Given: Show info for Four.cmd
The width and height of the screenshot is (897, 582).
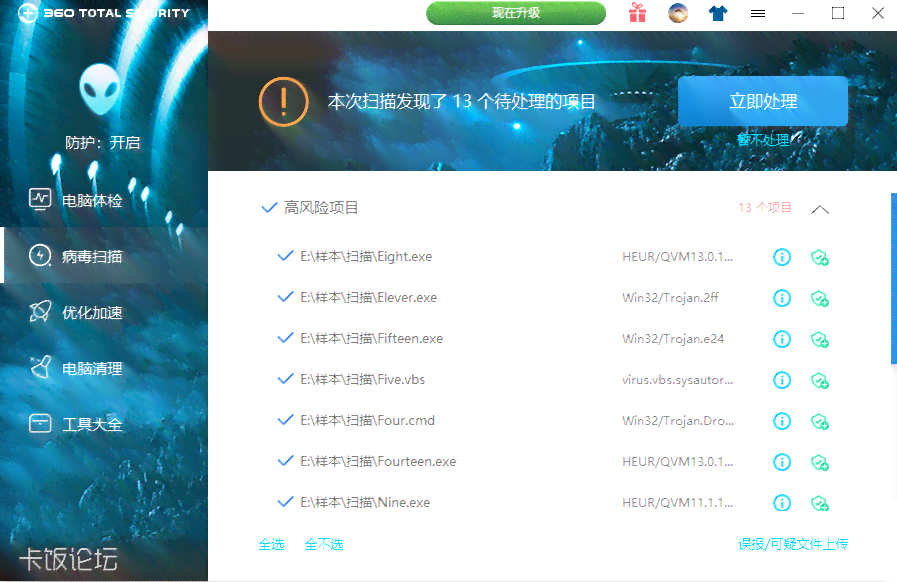Looking at the screenshot, I should coord(782,421).
